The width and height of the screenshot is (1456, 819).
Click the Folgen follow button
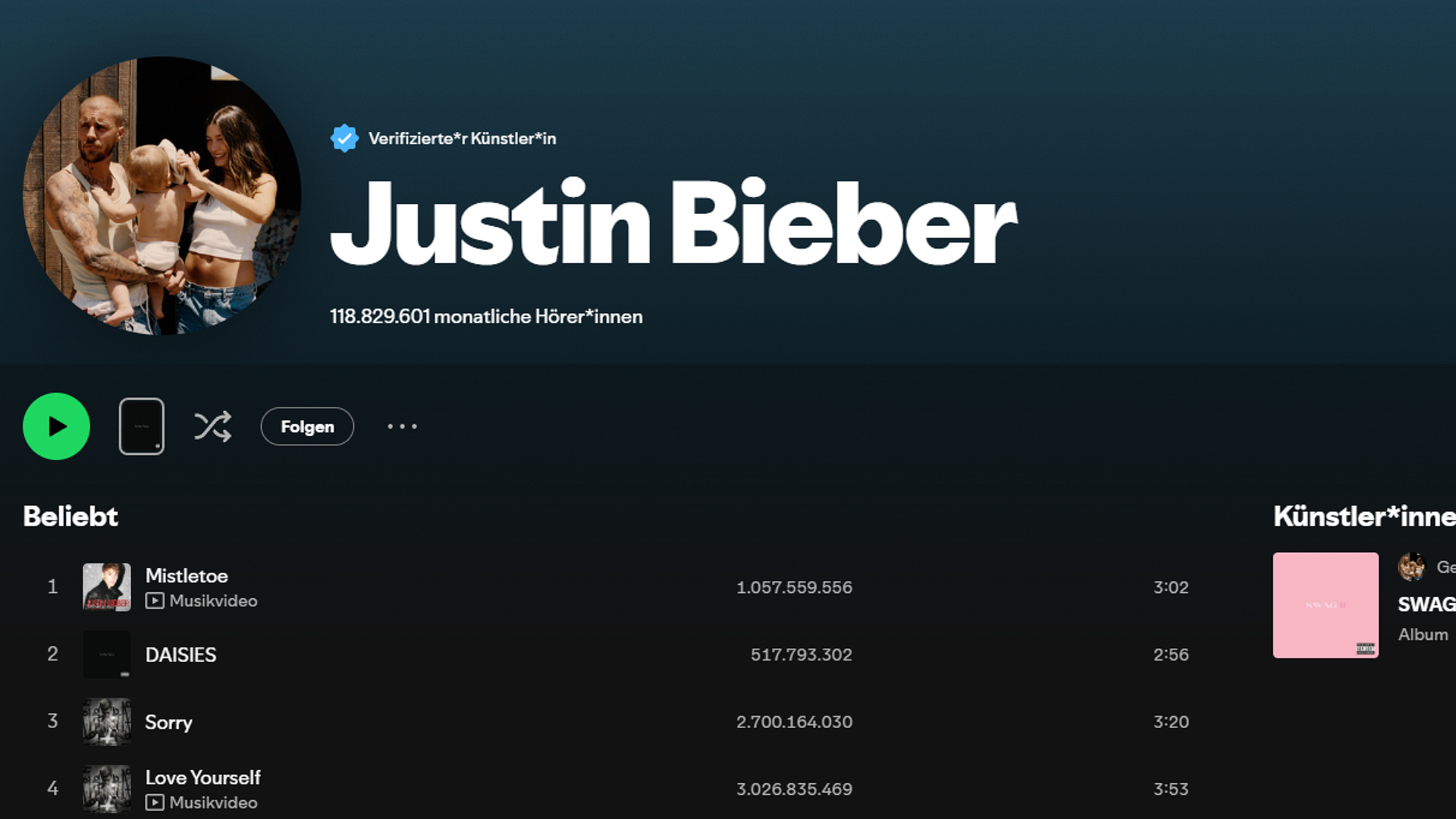[307, 426]
